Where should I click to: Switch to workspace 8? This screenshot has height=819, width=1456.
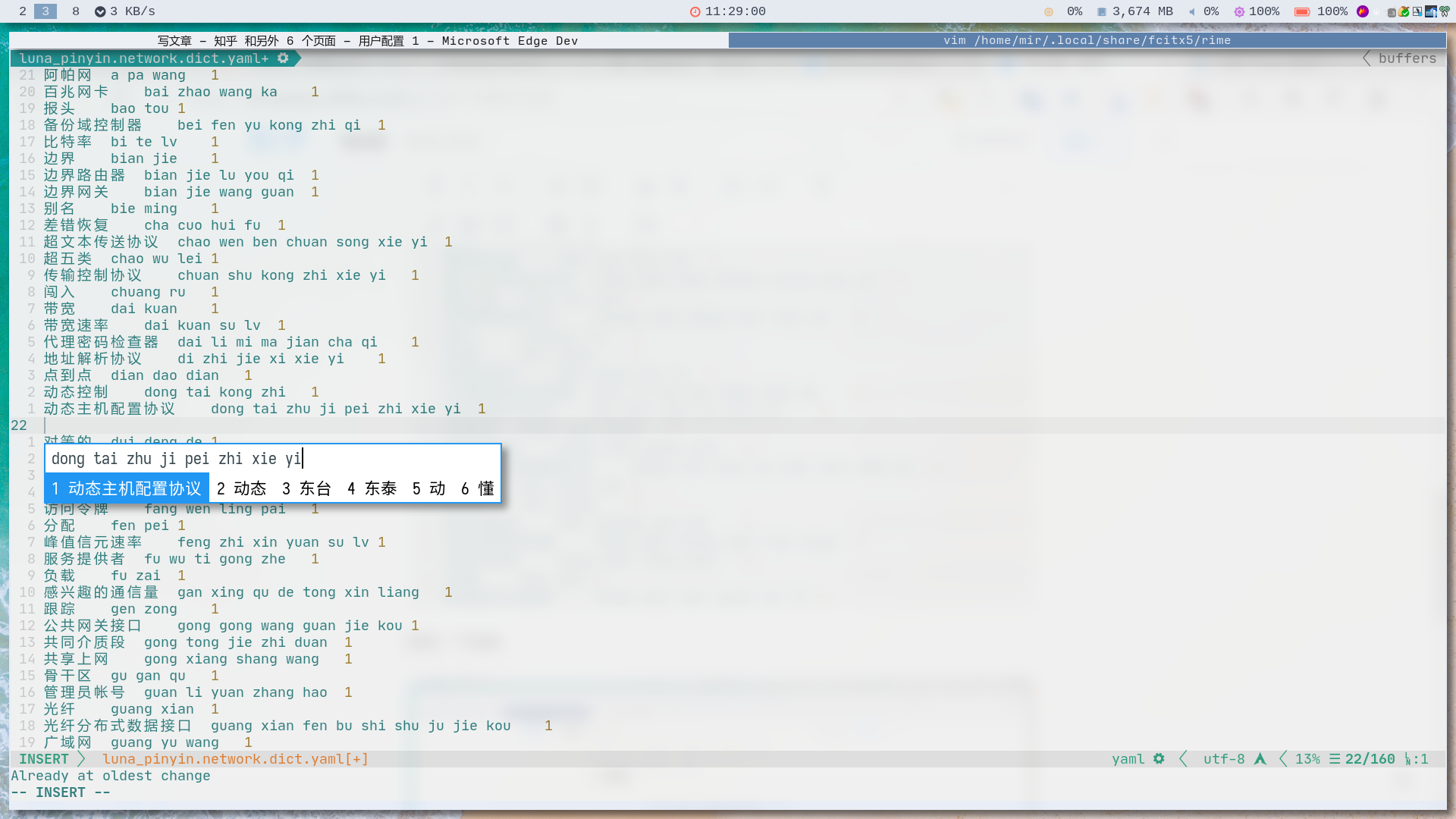click(75, 11)
